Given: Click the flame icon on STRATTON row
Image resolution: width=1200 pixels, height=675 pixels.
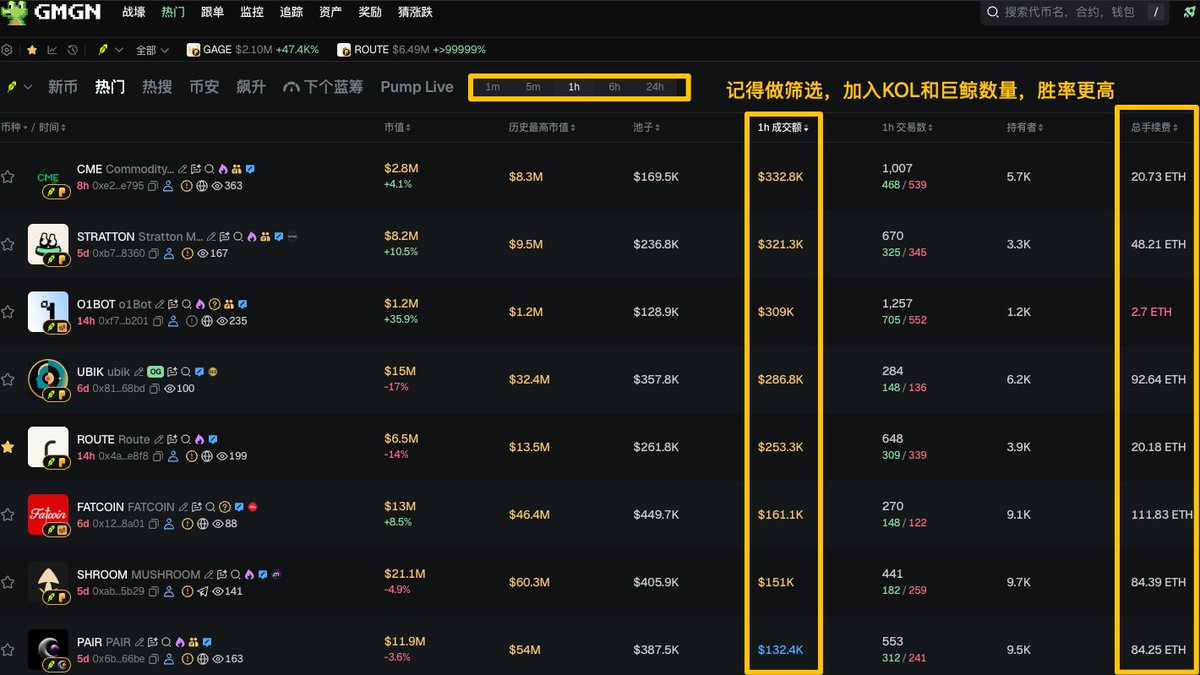Looking at the screenshot, I should click(x=252, y=237).
